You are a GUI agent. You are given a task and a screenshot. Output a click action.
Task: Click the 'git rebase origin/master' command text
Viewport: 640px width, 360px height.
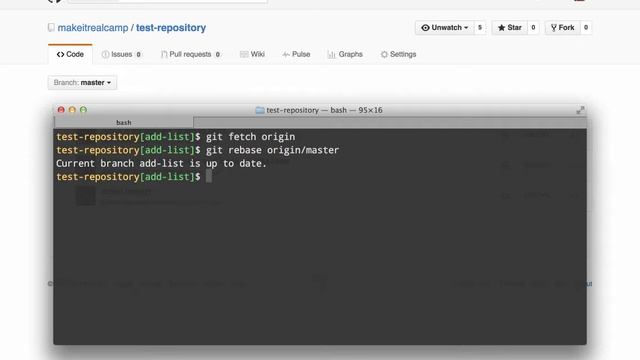click(272, 150)
